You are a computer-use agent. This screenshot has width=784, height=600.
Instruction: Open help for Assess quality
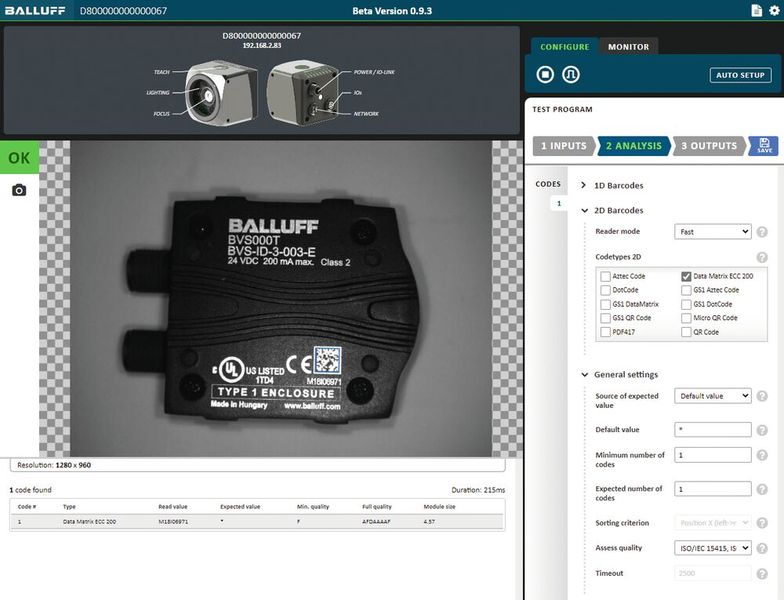point(762,548)
